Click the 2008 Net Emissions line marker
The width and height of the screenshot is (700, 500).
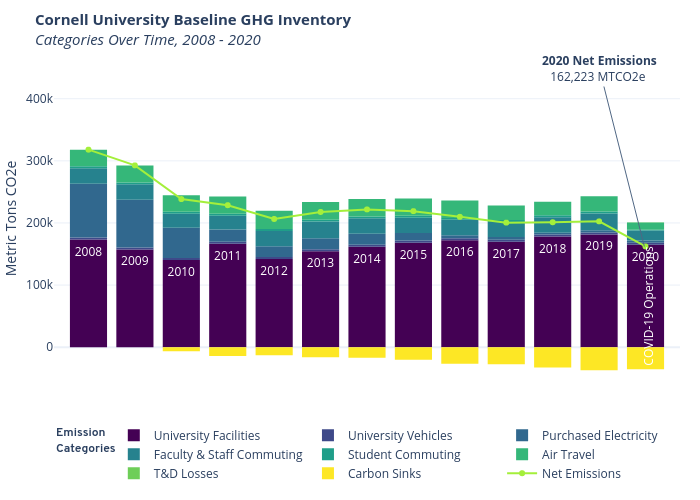[x=88, y=150]
